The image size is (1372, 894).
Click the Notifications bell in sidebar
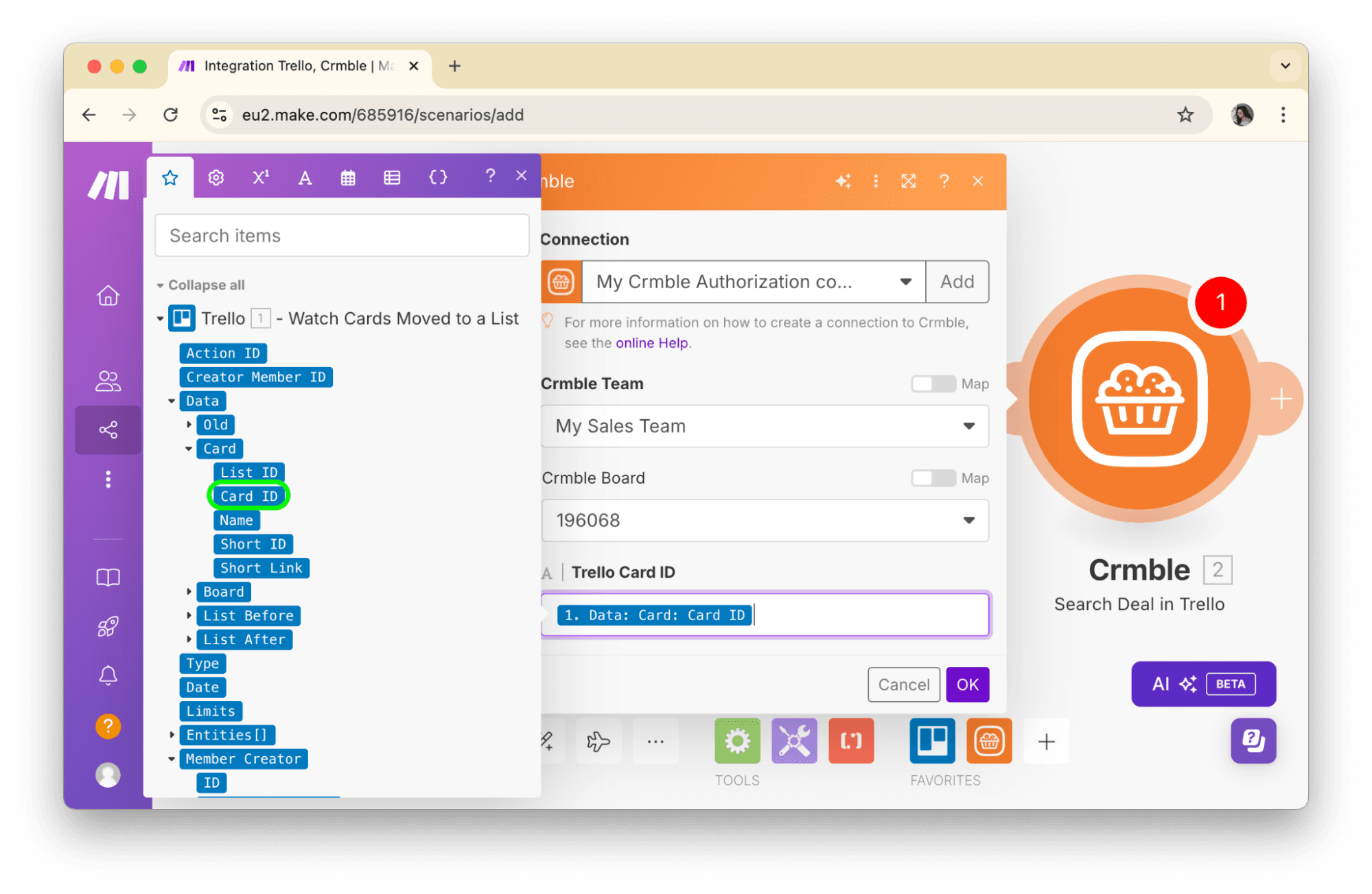[x=108, y=676]
